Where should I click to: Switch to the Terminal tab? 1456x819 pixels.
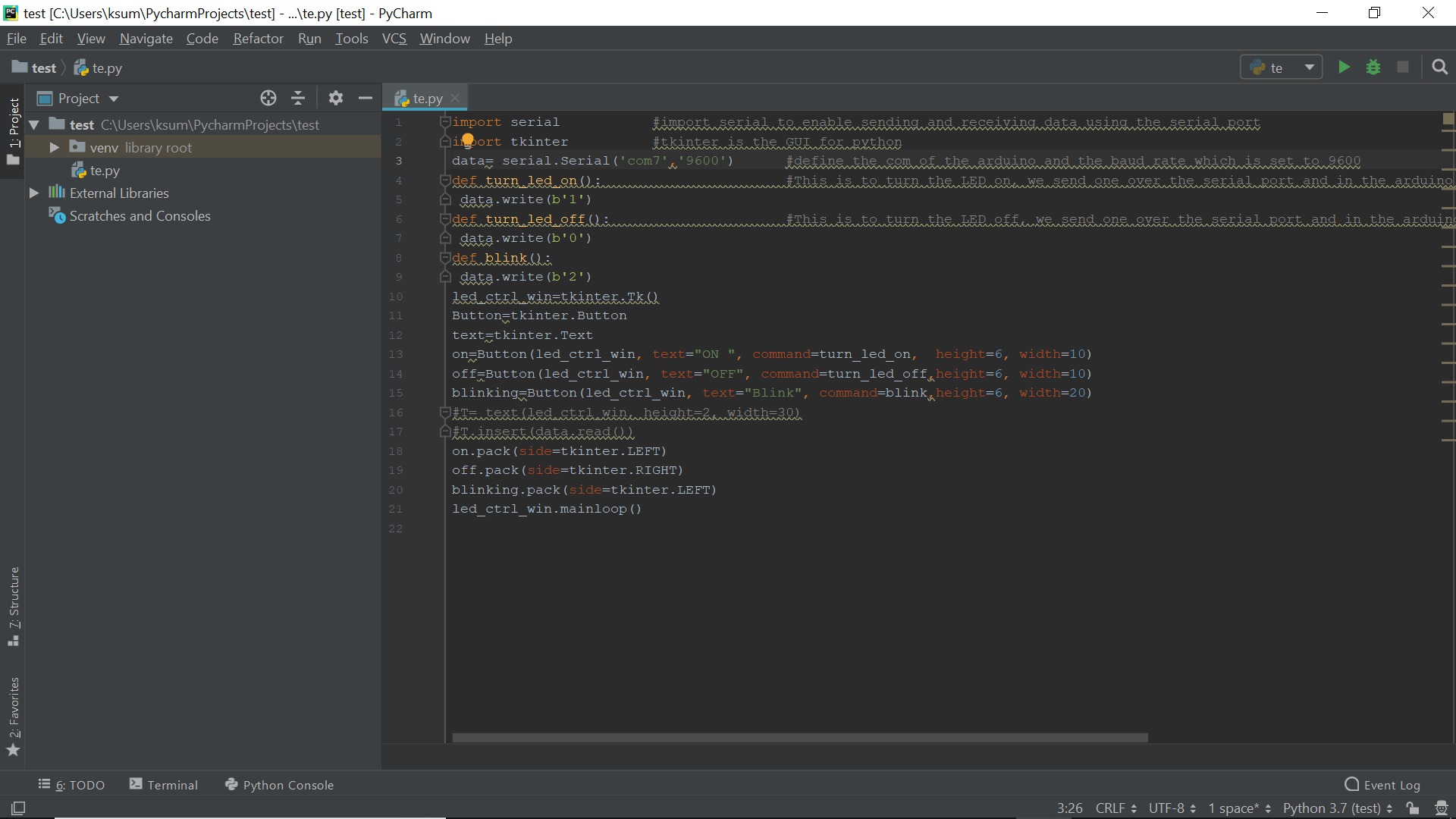click(164, 785)
